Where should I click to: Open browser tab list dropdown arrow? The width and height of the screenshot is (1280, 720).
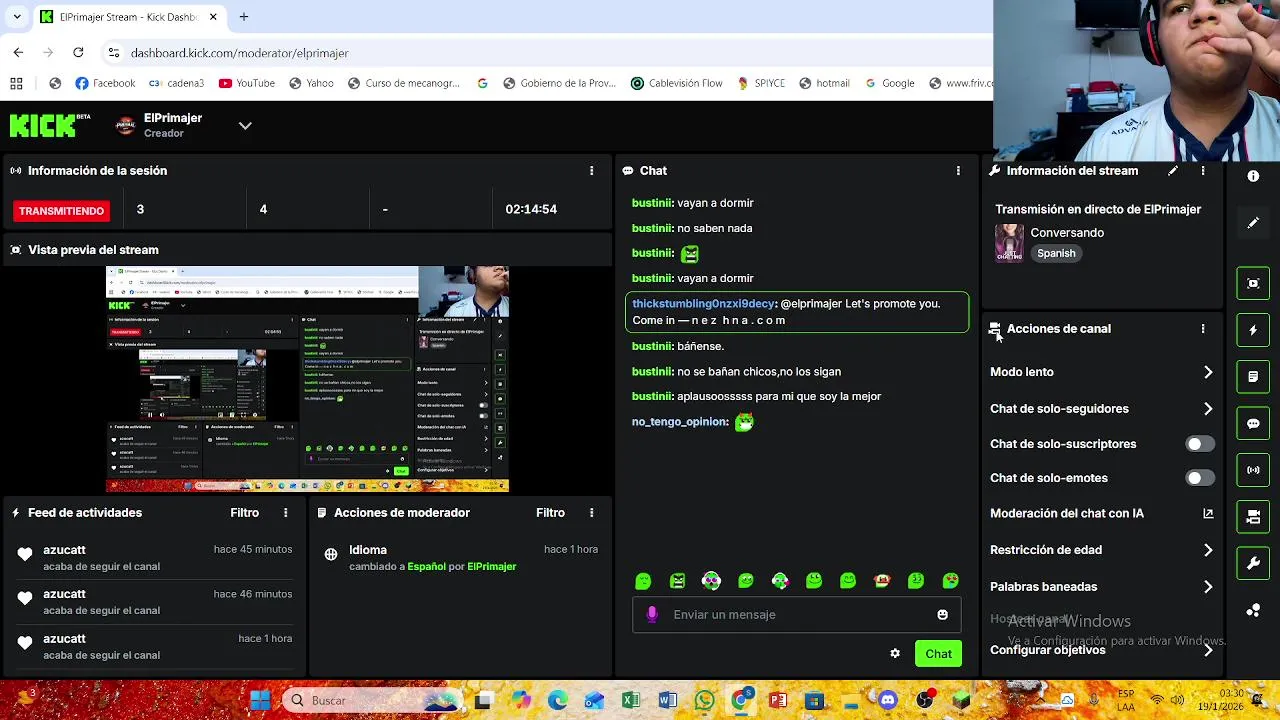pyautogui.click(x=16, y=17)
